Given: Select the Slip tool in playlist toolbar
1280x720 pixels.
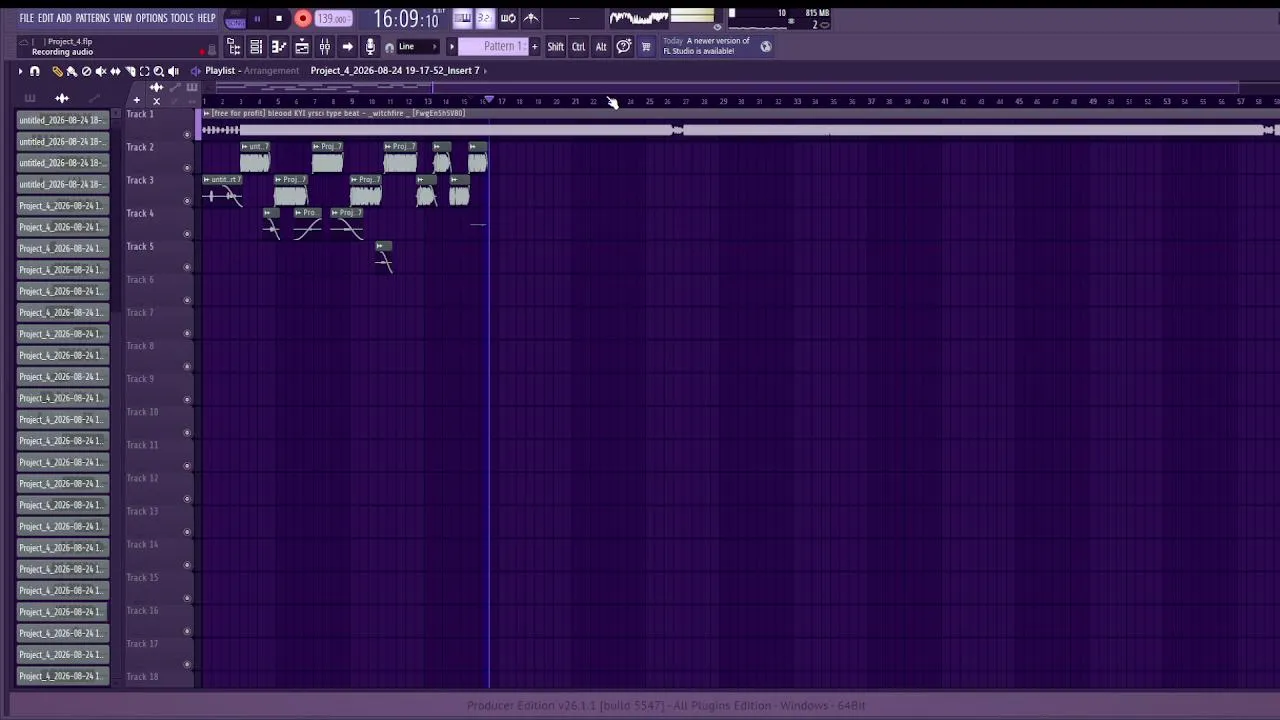Looking at the screenshot, I should [x=115, y=71].
